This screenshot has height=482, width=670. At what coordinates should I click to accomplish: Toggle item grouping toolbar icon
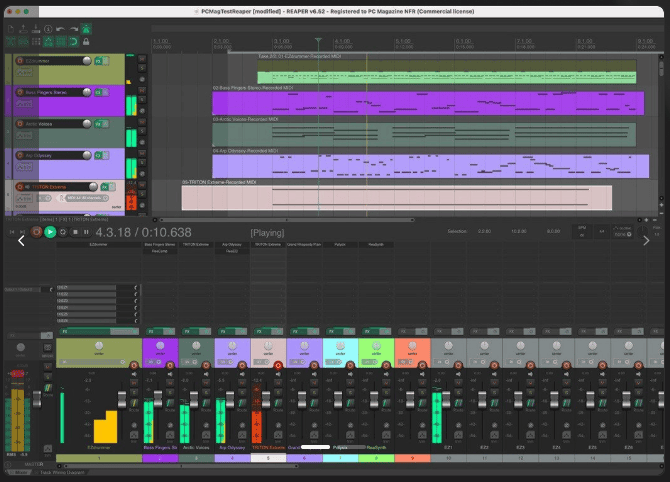[x=24, y=41]
